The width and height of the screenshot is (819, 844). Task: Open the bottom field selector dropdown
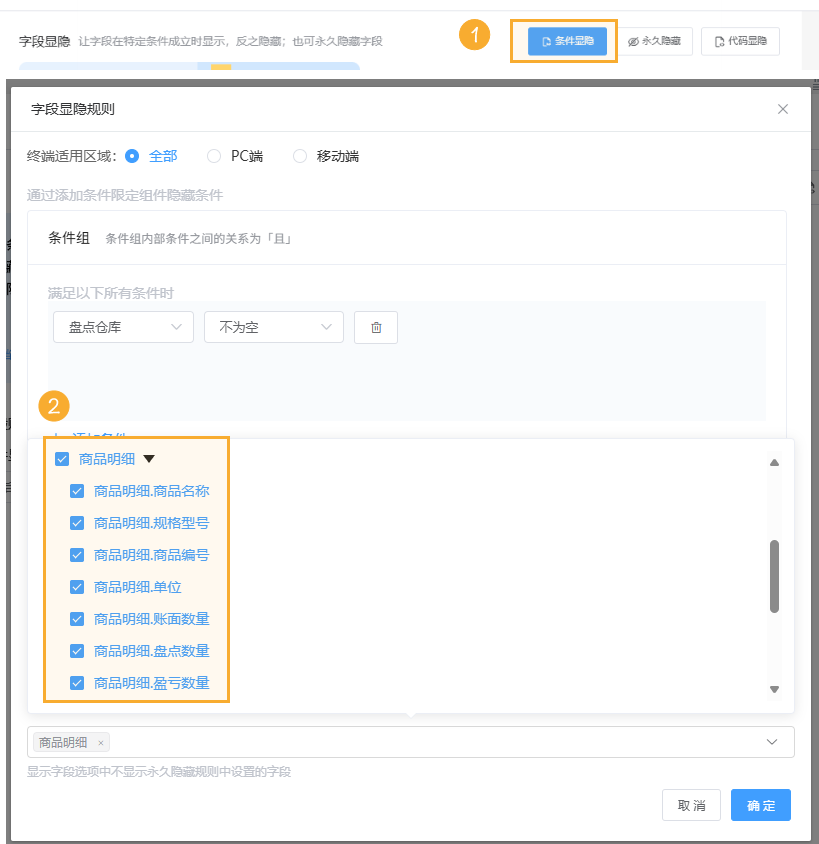770,742
